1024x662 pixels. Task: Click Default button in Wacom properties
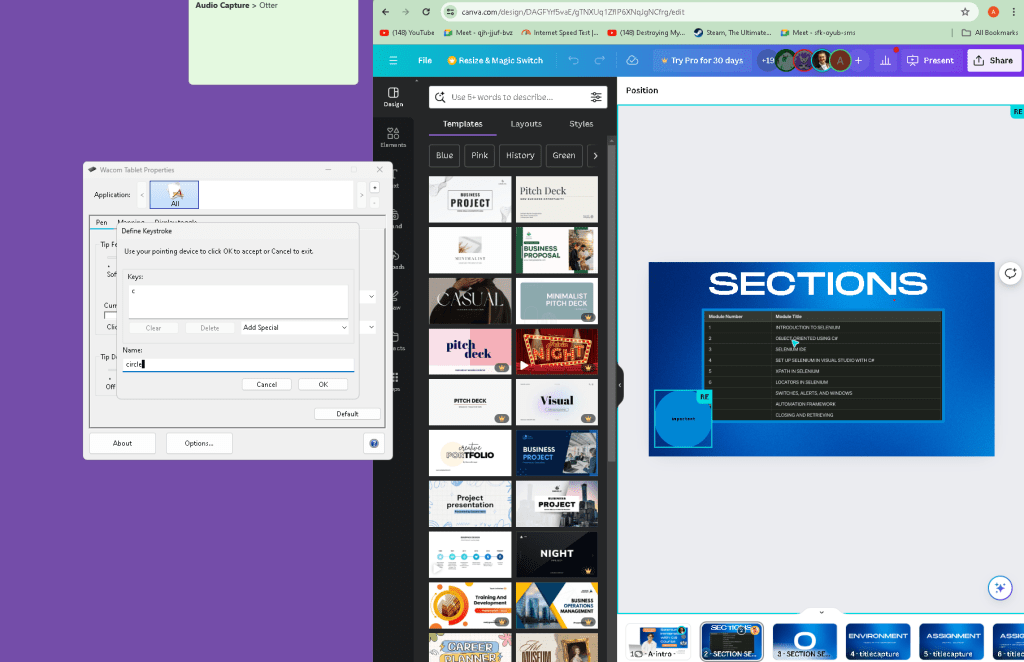pyautogui.click(x=347, y=414)
